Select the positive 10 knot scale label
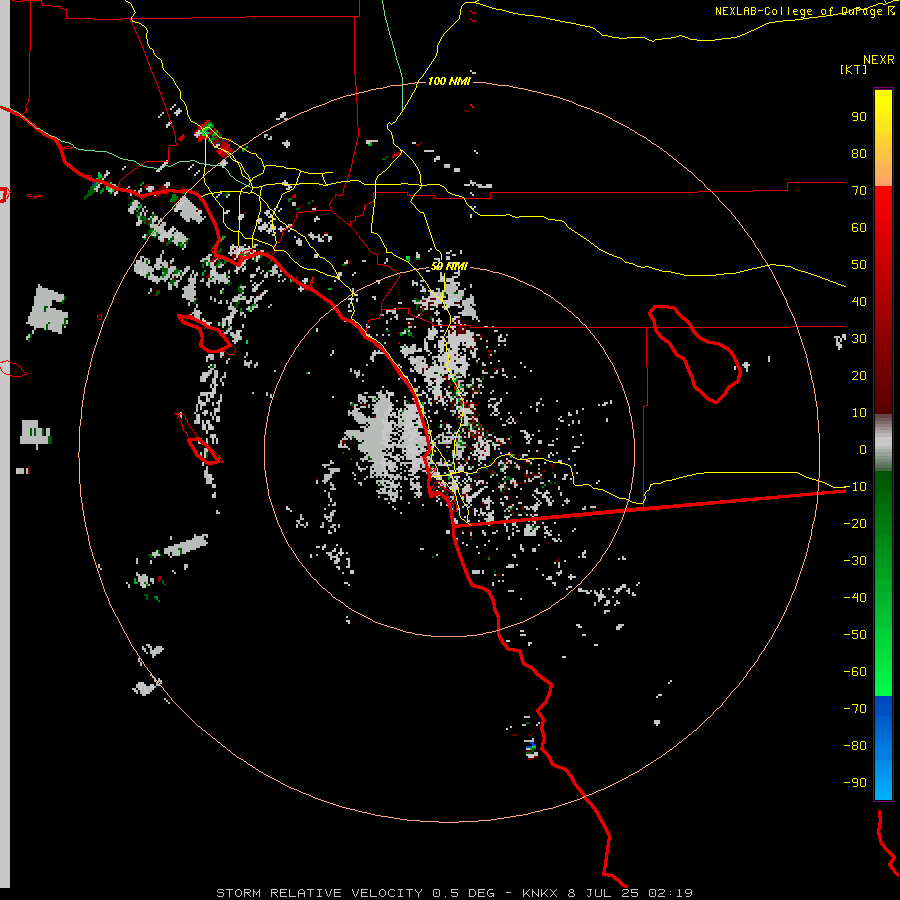900x900 pixels. click(x=859, y=413)
